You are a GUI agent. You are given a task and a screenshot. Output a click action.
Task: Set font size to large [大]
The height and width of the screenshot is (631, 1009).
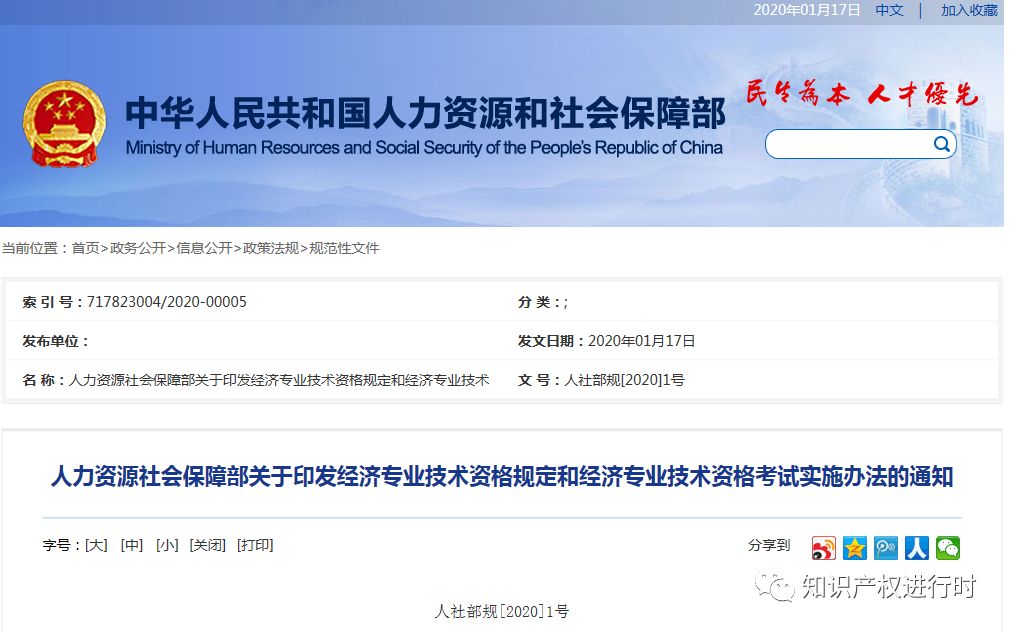pyautogui.click(x=96, y=545)
